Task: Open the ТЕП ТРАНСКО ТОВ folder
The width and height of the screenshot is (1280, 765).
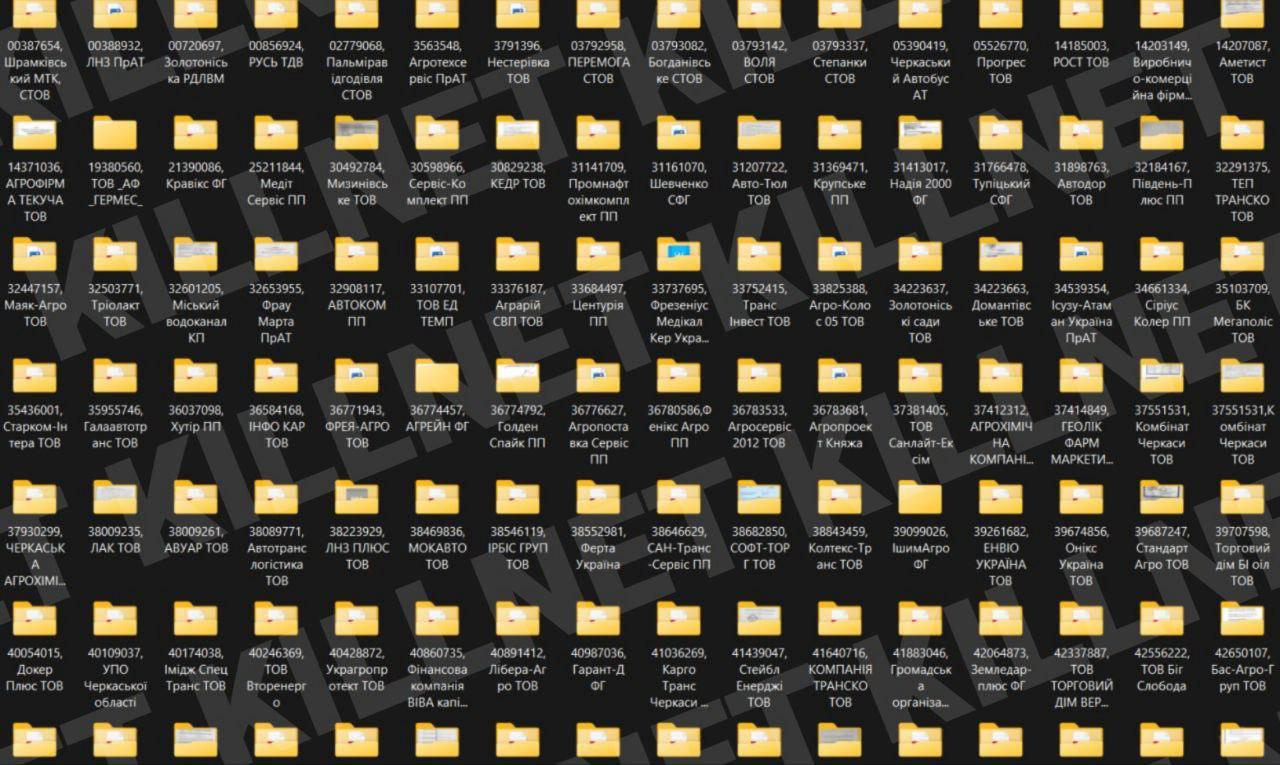Action: [1242, 133]
